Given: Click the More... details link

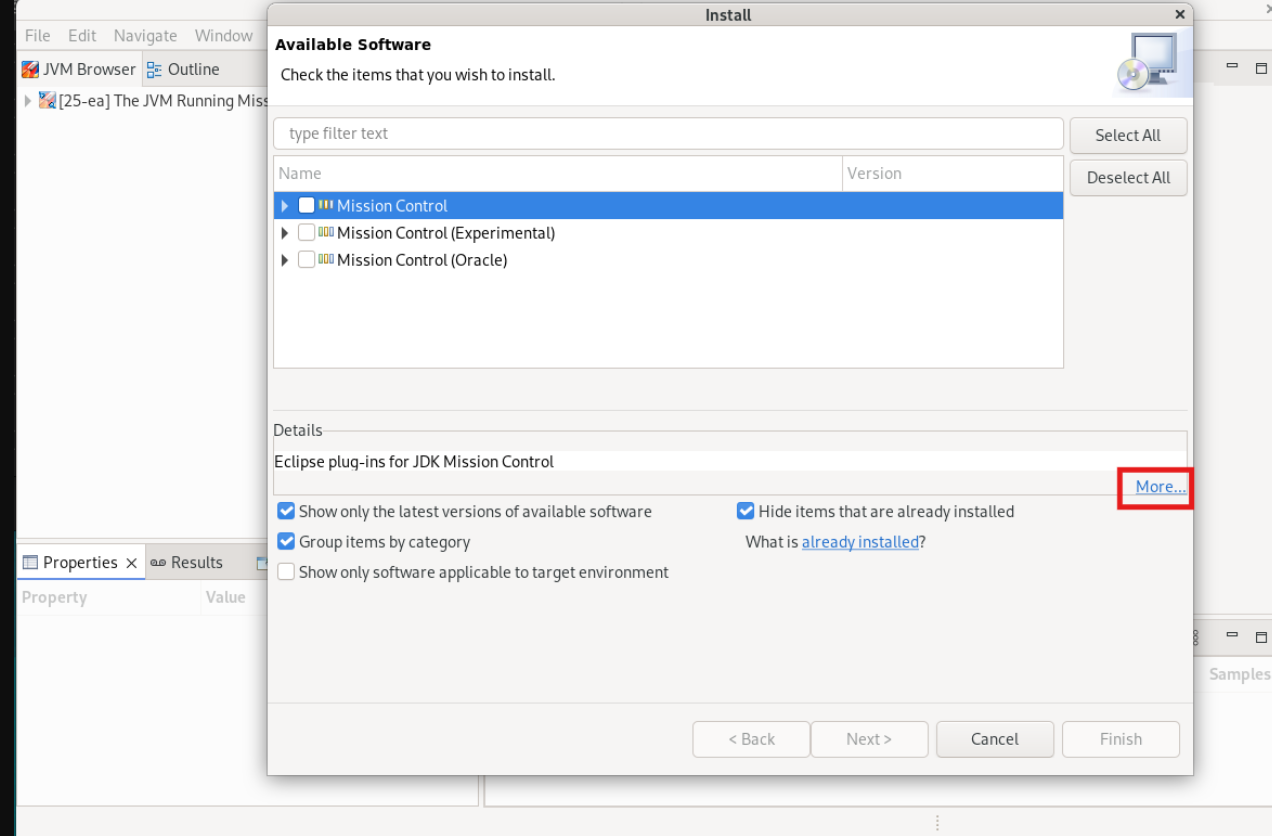Looking at the screenshot, I should click(x=1160, y=486).
